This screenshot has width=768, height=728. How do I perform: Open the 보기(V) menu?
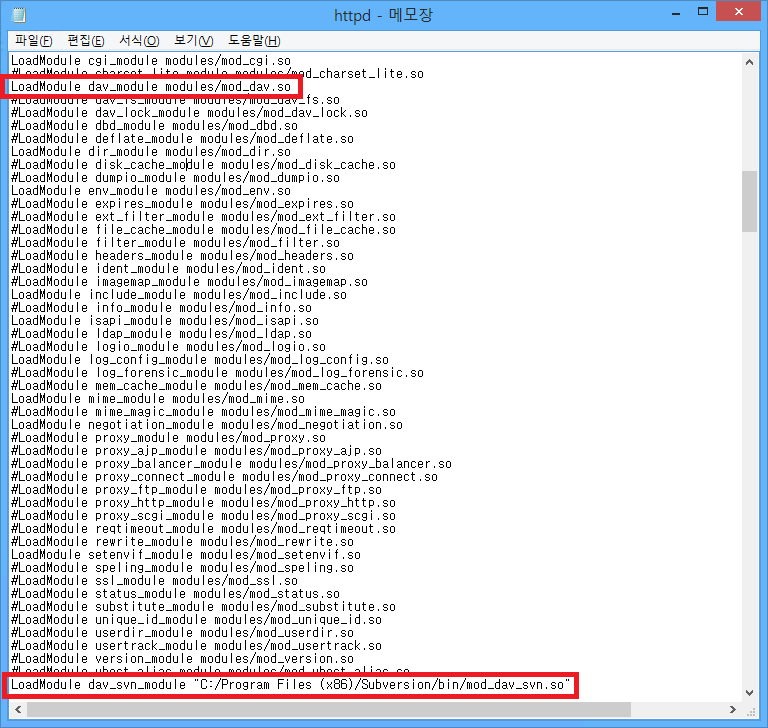click(x=193, y=40)
